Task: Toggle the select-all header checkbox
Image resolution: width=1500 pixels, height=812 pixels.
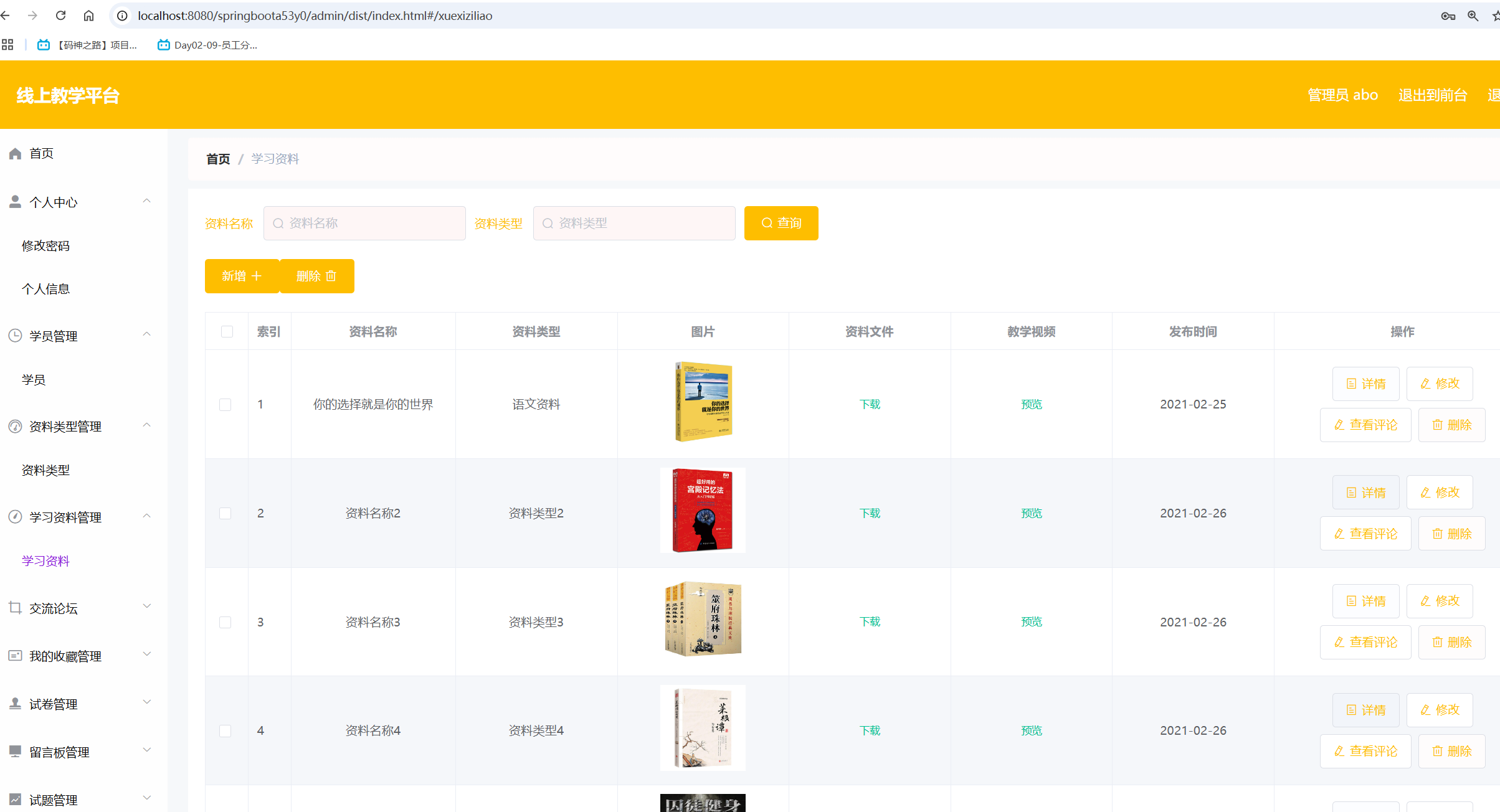Action: [227, 331]
